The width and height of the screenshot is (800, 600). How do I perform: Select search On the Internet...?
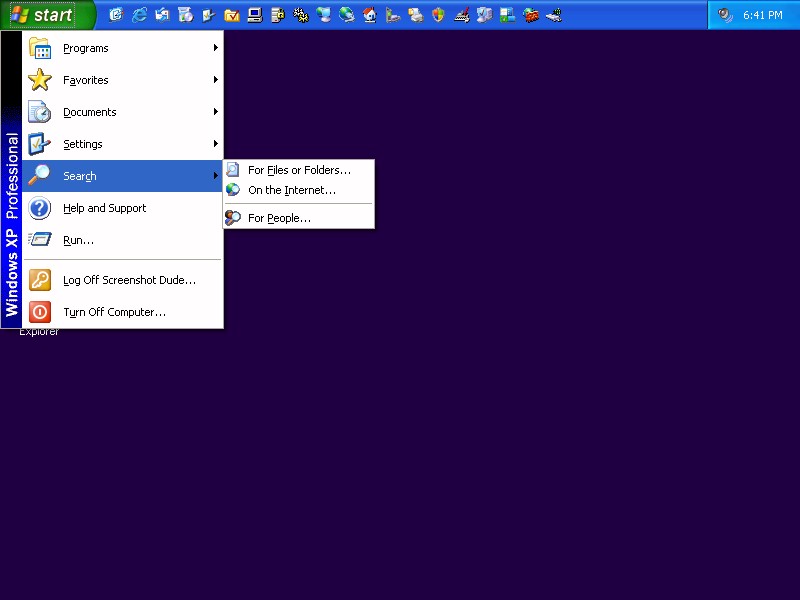[299, 190]
